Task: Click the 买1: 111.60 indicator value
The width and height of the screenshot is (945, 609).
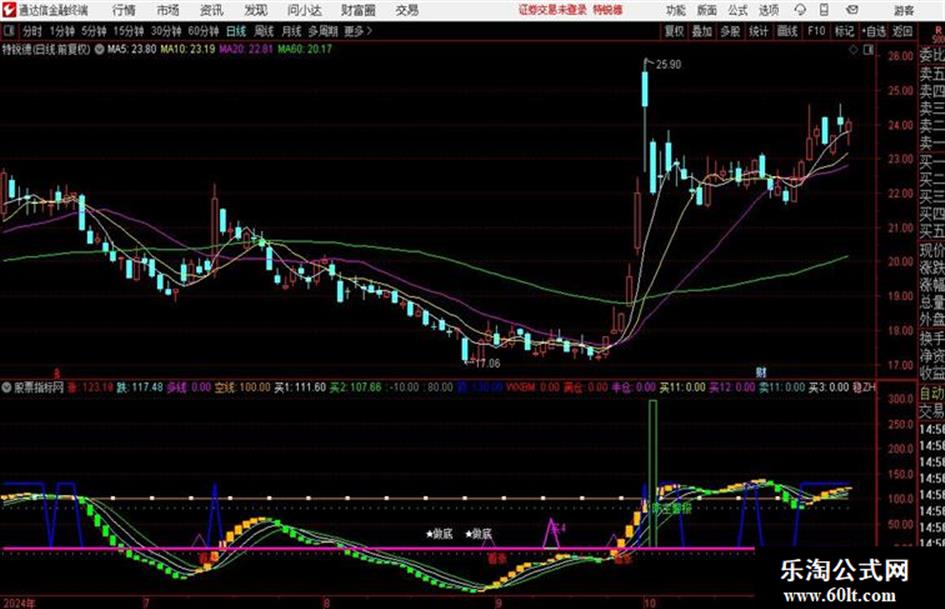Action: click(300, 387)
